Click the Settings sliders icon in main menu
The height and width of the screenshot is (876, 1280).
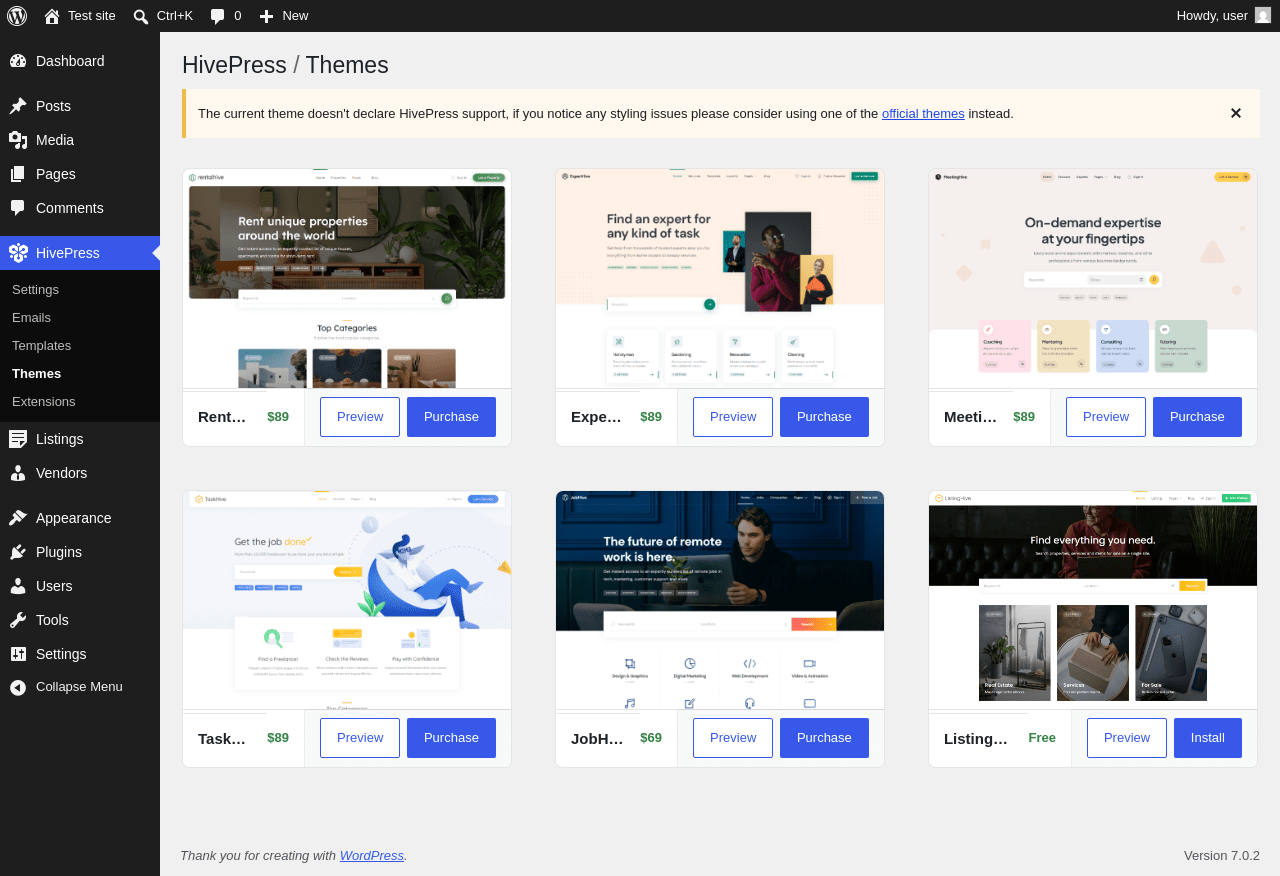pyautogui.click(x=18, y=654)
